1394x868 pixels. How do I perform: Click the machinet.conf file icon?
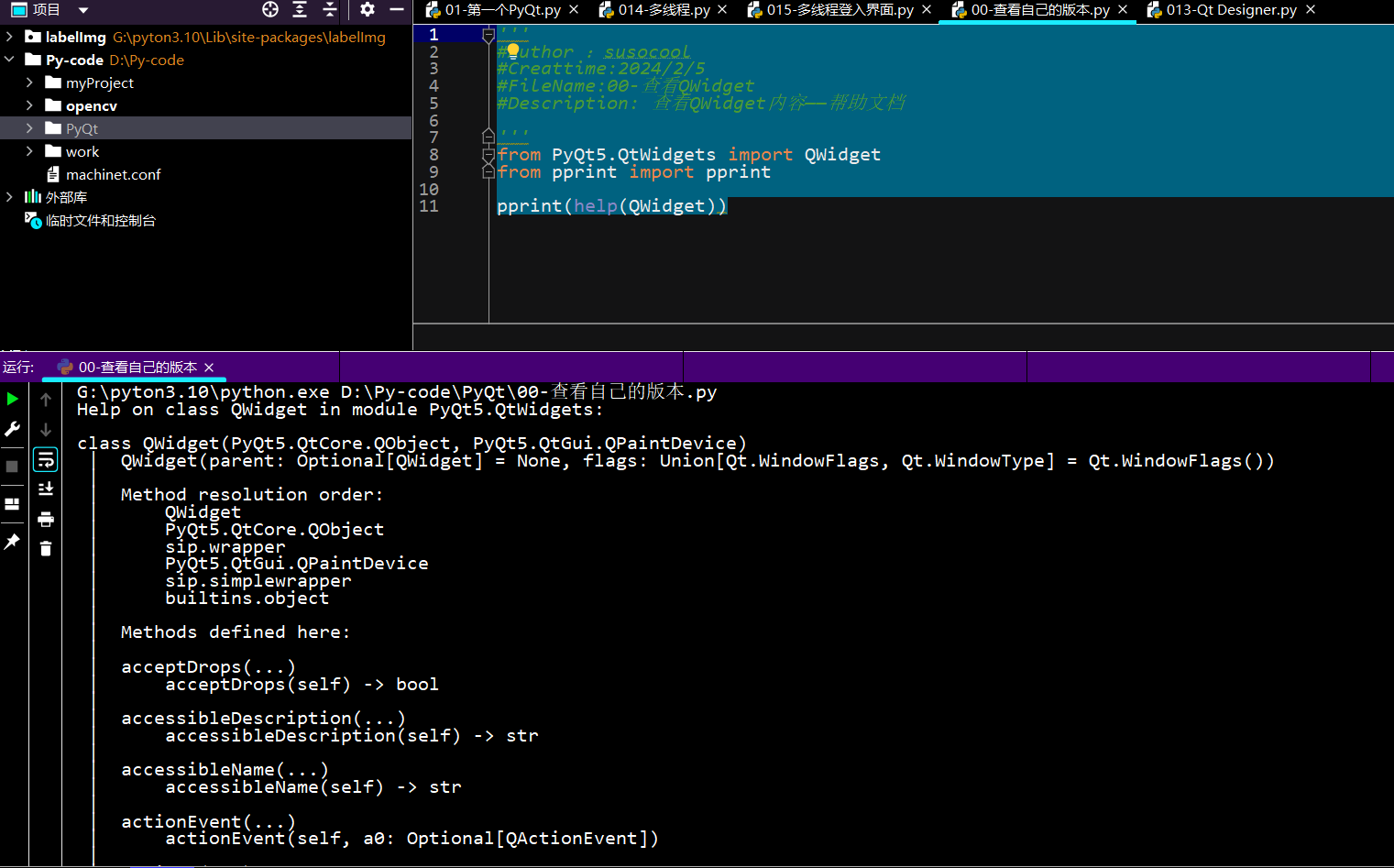tap(53, 174)
